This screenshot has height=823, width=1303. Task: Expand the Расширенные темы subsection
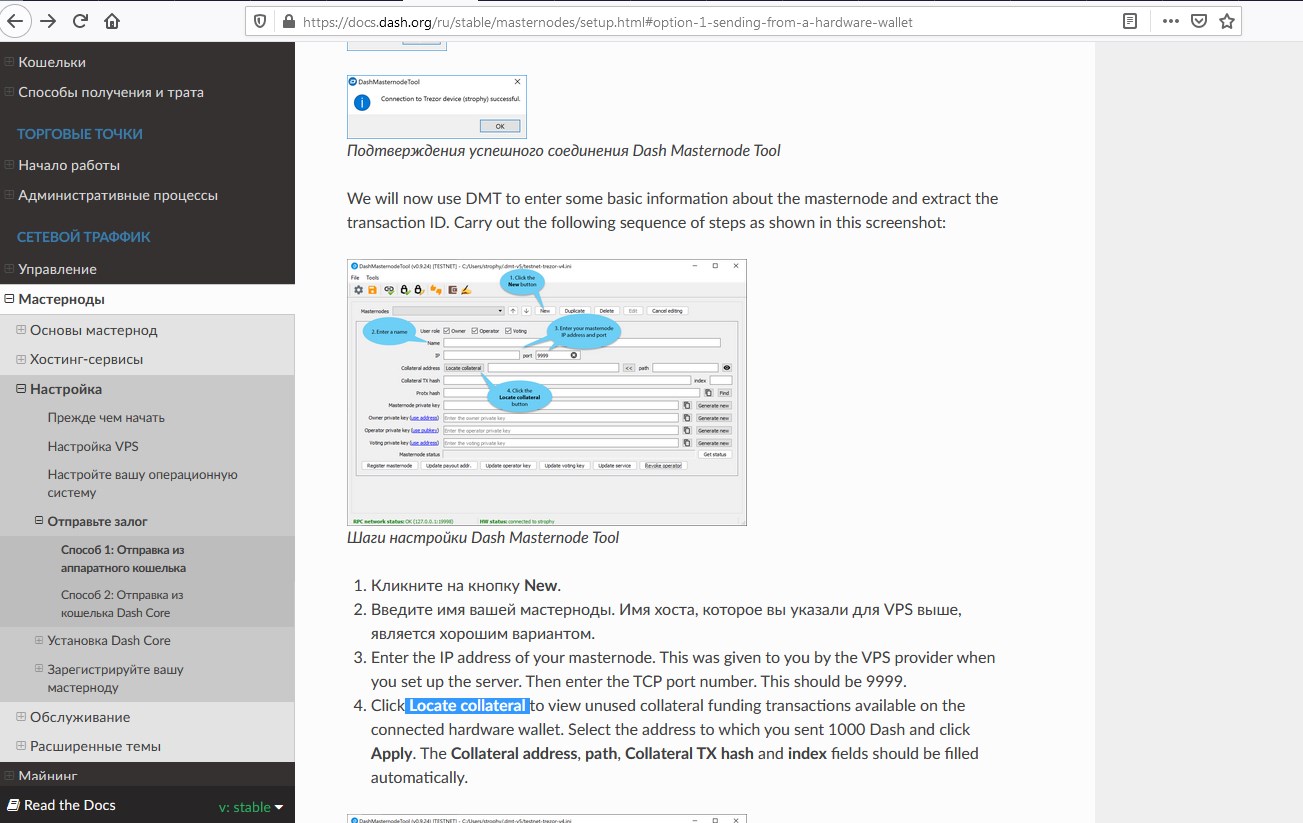(x=21, y=746)
